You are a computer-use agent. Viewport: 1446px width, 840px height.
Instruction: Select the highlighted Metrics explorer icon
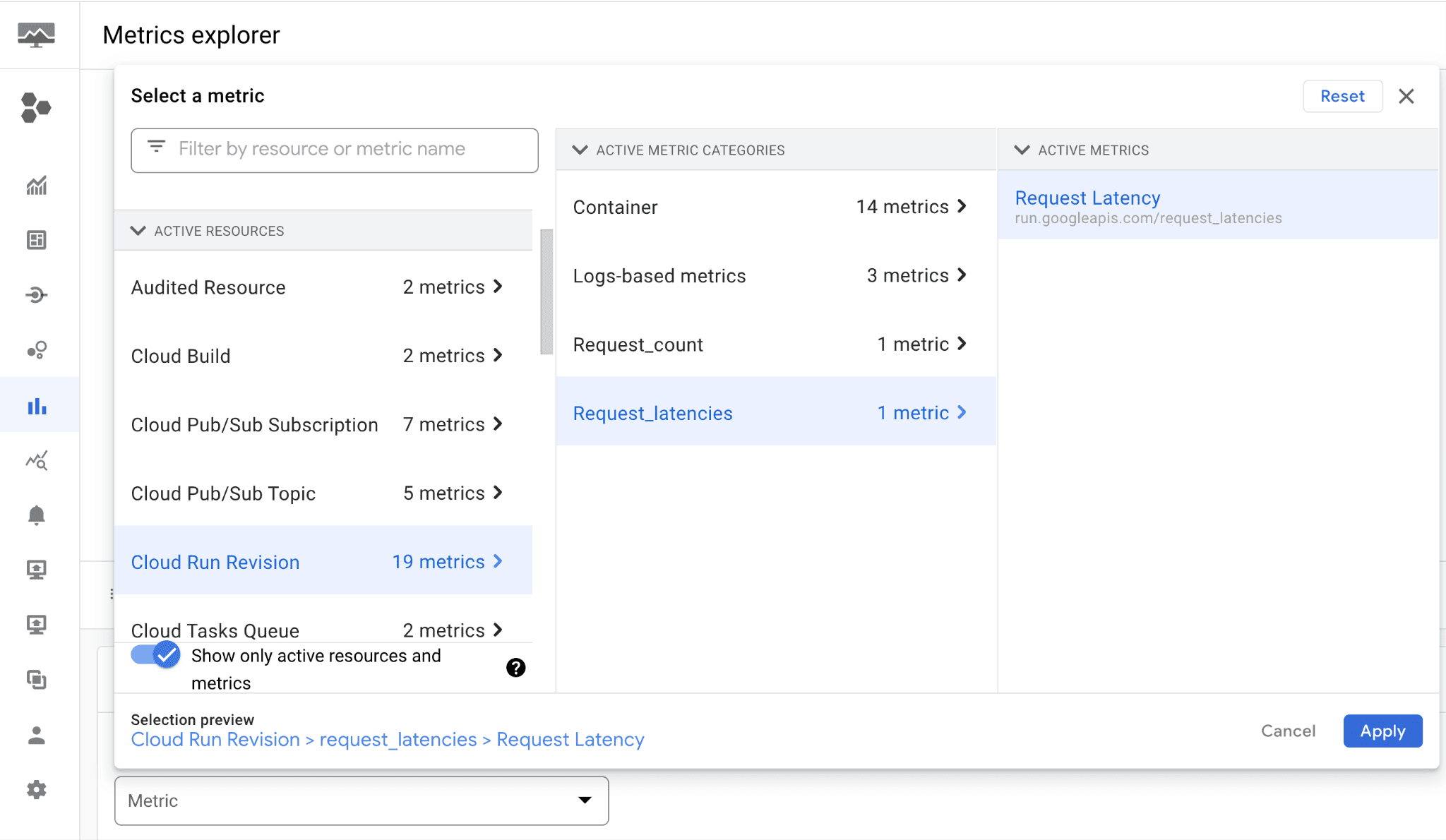pos(37,405)
